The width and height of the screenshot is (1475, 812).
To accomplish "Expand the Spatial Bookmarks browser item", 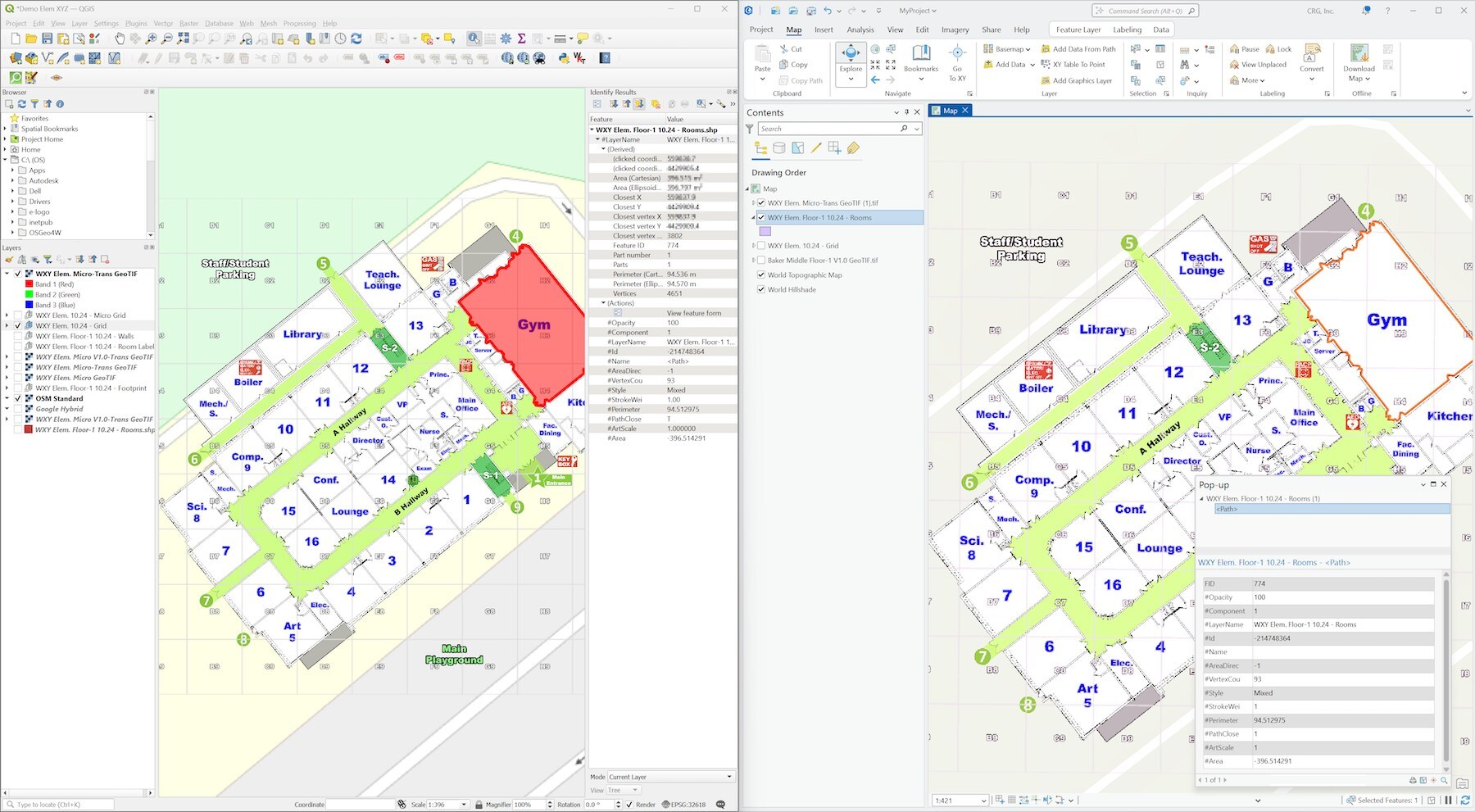I will [x=6, y=129].
